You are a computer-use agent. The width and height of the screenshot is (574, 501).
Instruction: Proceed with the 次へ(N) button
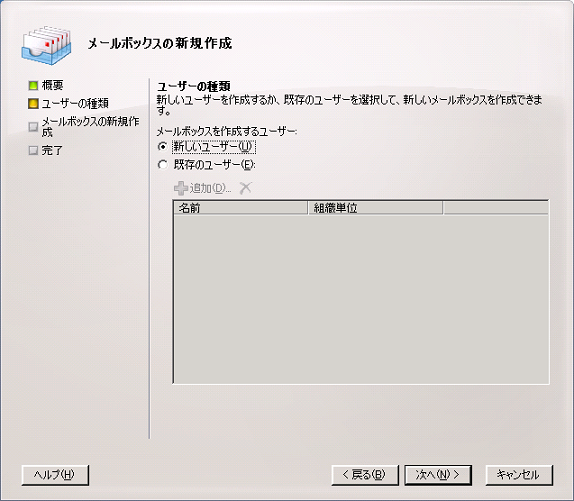click(438, 475)
